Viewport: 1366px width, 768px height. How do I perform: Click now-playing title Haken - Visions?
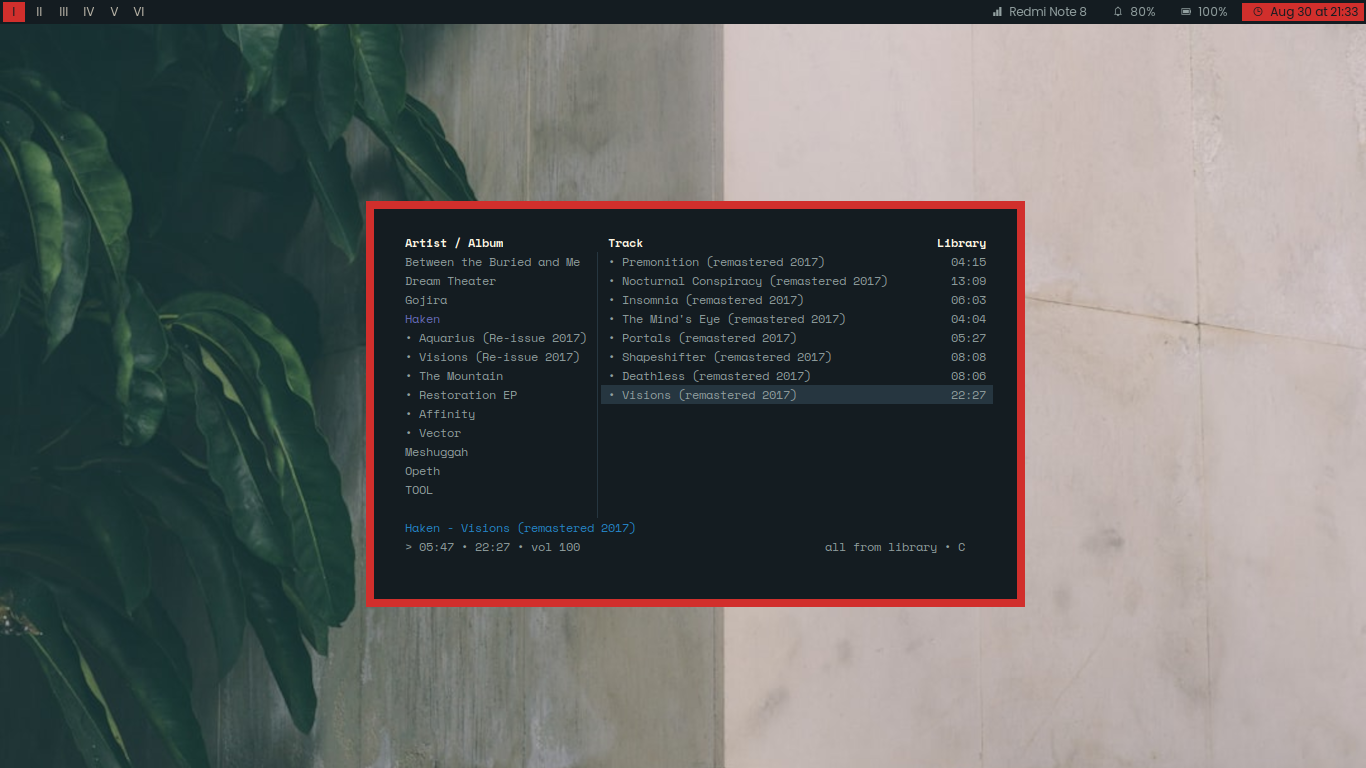click(x=520, y=528)
